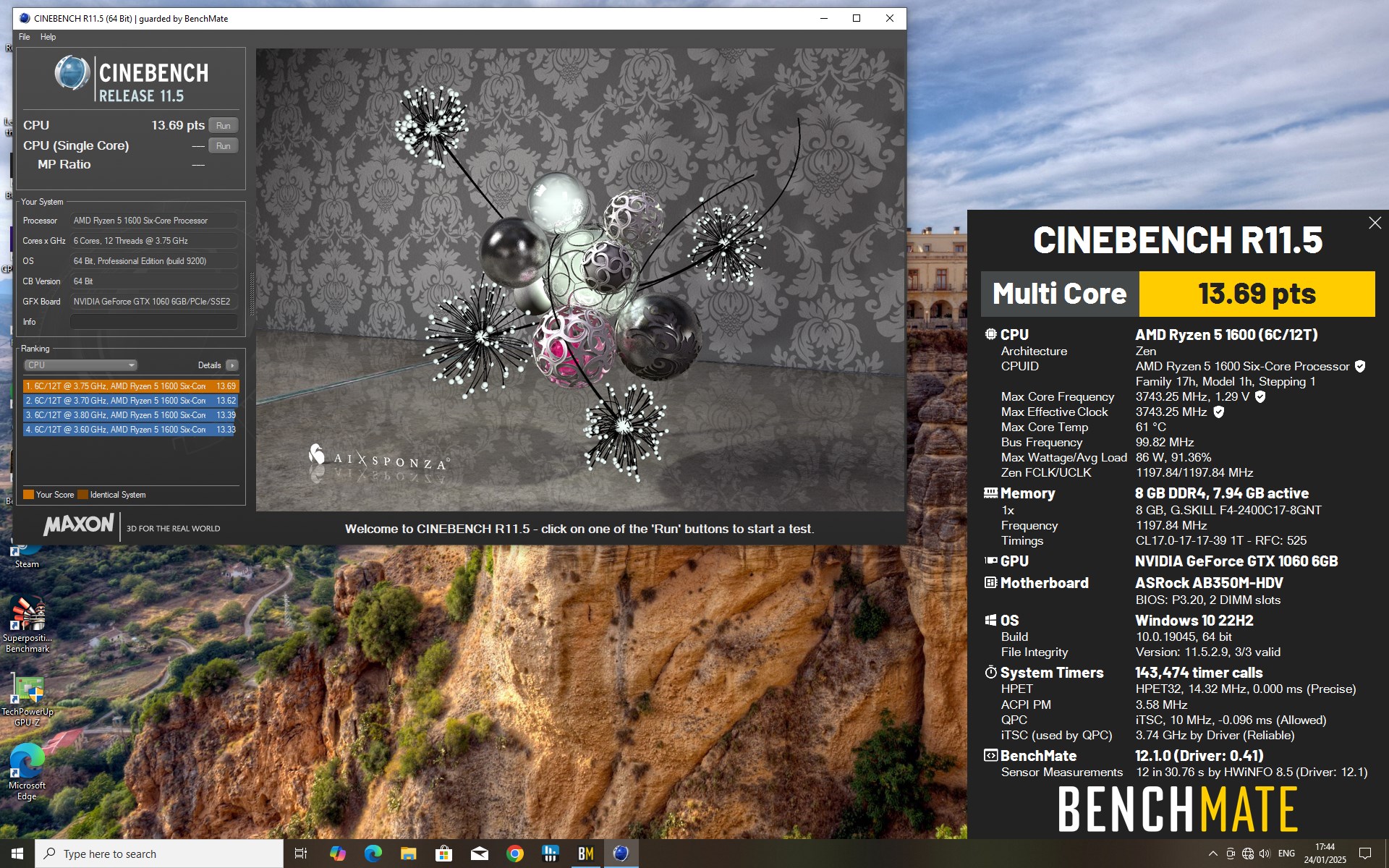Click the GPU icon in BenchMate panel
This screenshot has height=868, width=1389.
990,561
